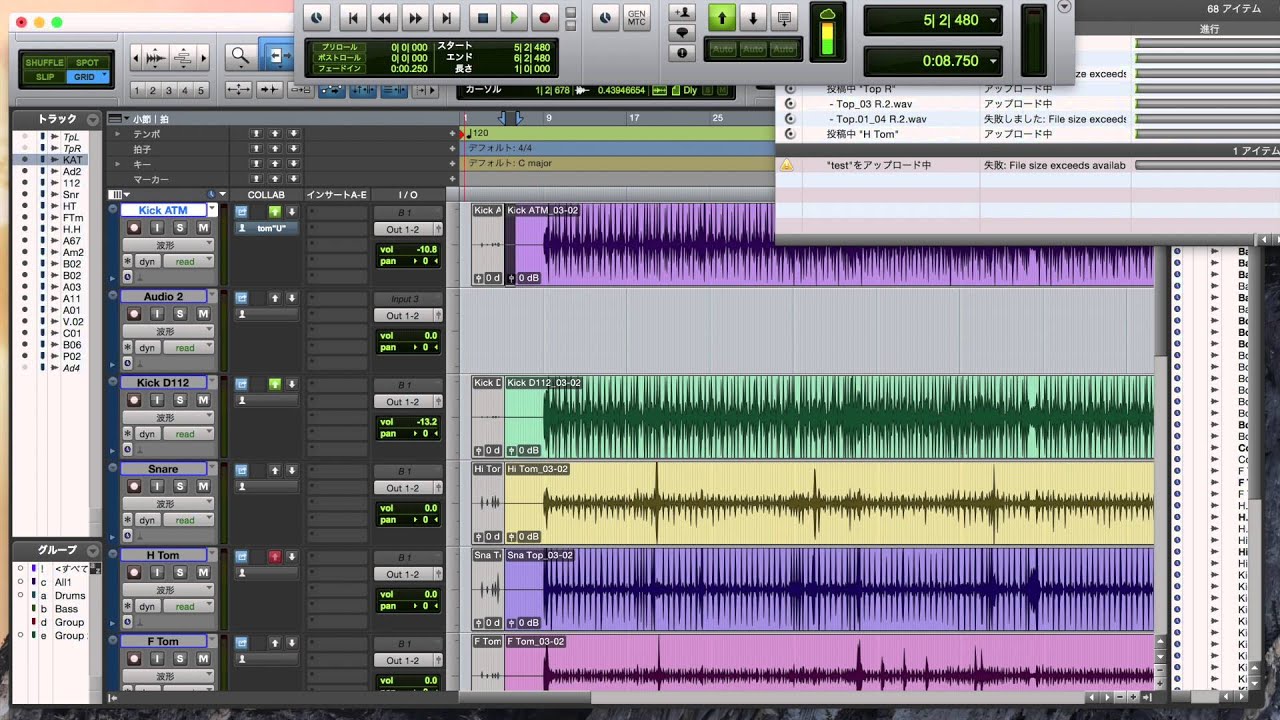Open the collaboration chat bubble icon
Image resolution: width=1280 pixels, height=720 pixels.
(683, 32)
